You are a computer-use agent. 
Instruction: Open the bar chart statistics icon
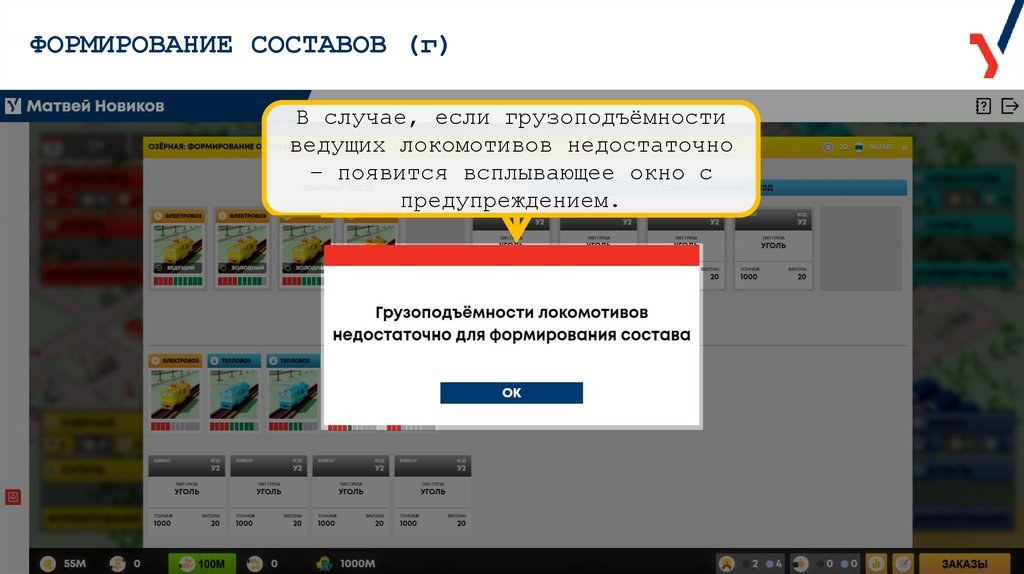(x=876, y=564)
